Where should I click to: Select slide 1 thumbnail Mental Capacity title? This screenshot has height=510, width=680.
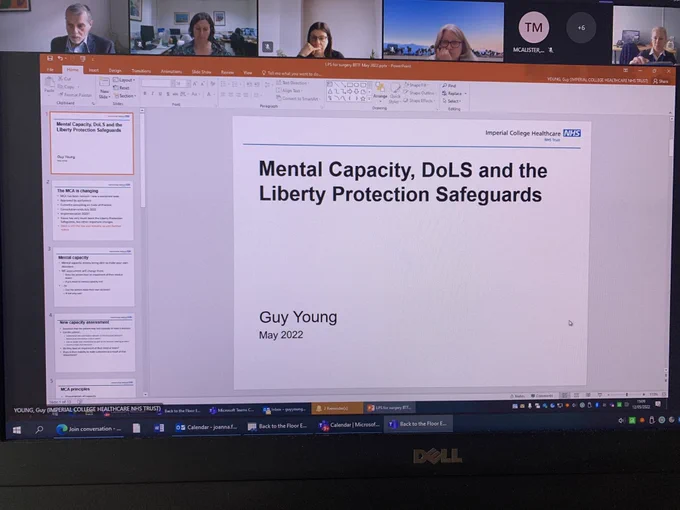click(92, 143)
